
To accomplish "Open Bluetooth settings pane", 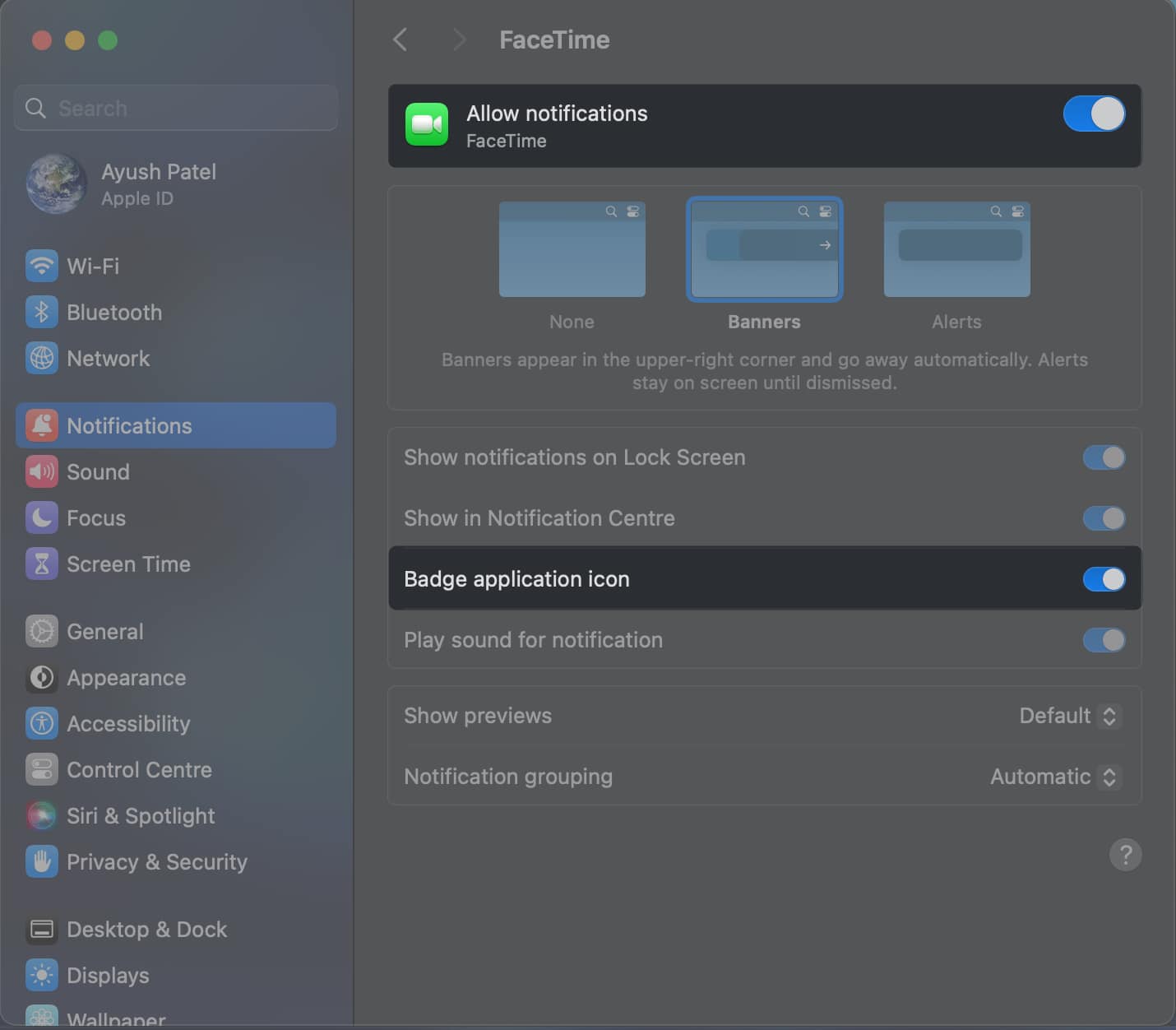I will pyautogui.click(x=176, y=312).
